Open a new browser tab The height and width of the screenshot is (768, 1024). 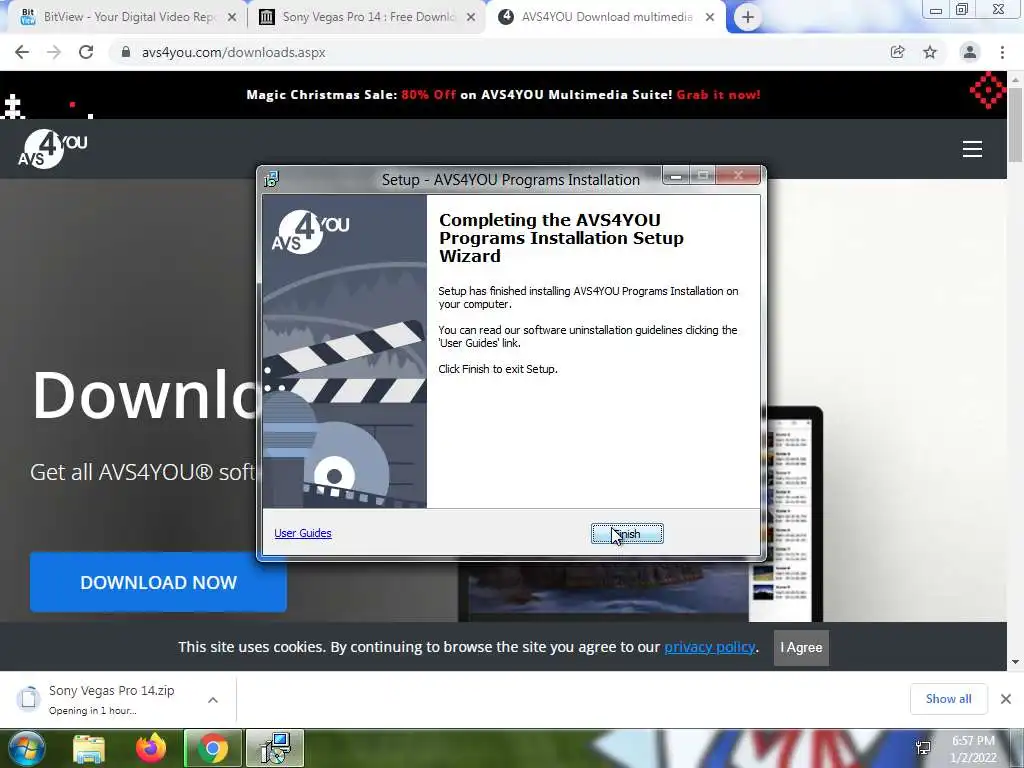pos(748,18)
